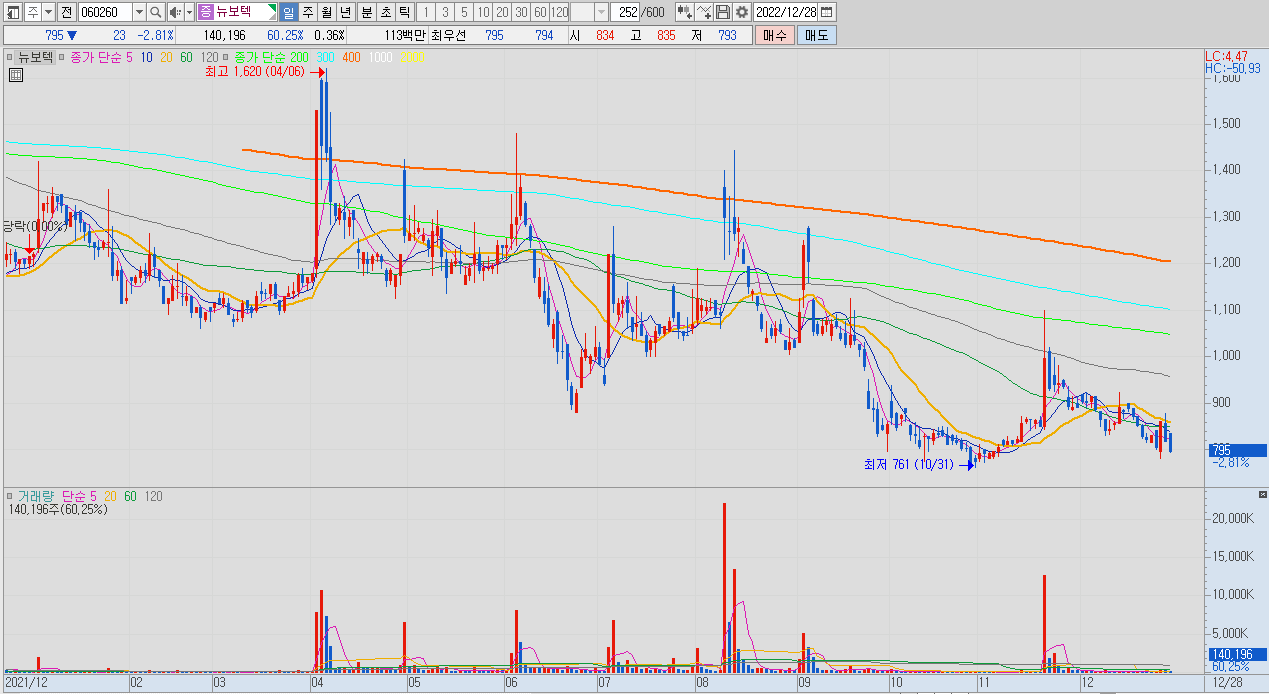Select the 주 weekly period tab
The width and height of the screenshot is (1269, 694).
tap(307, 12)
